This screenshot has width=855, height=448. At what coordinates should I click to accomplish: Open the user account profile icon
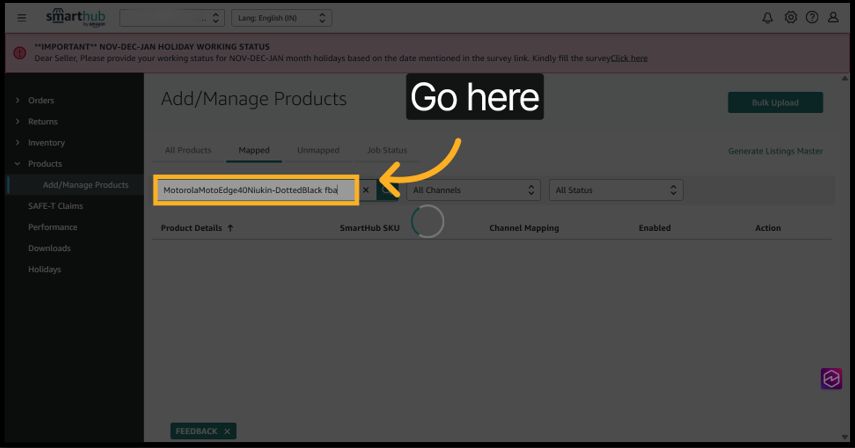(834, 18)
